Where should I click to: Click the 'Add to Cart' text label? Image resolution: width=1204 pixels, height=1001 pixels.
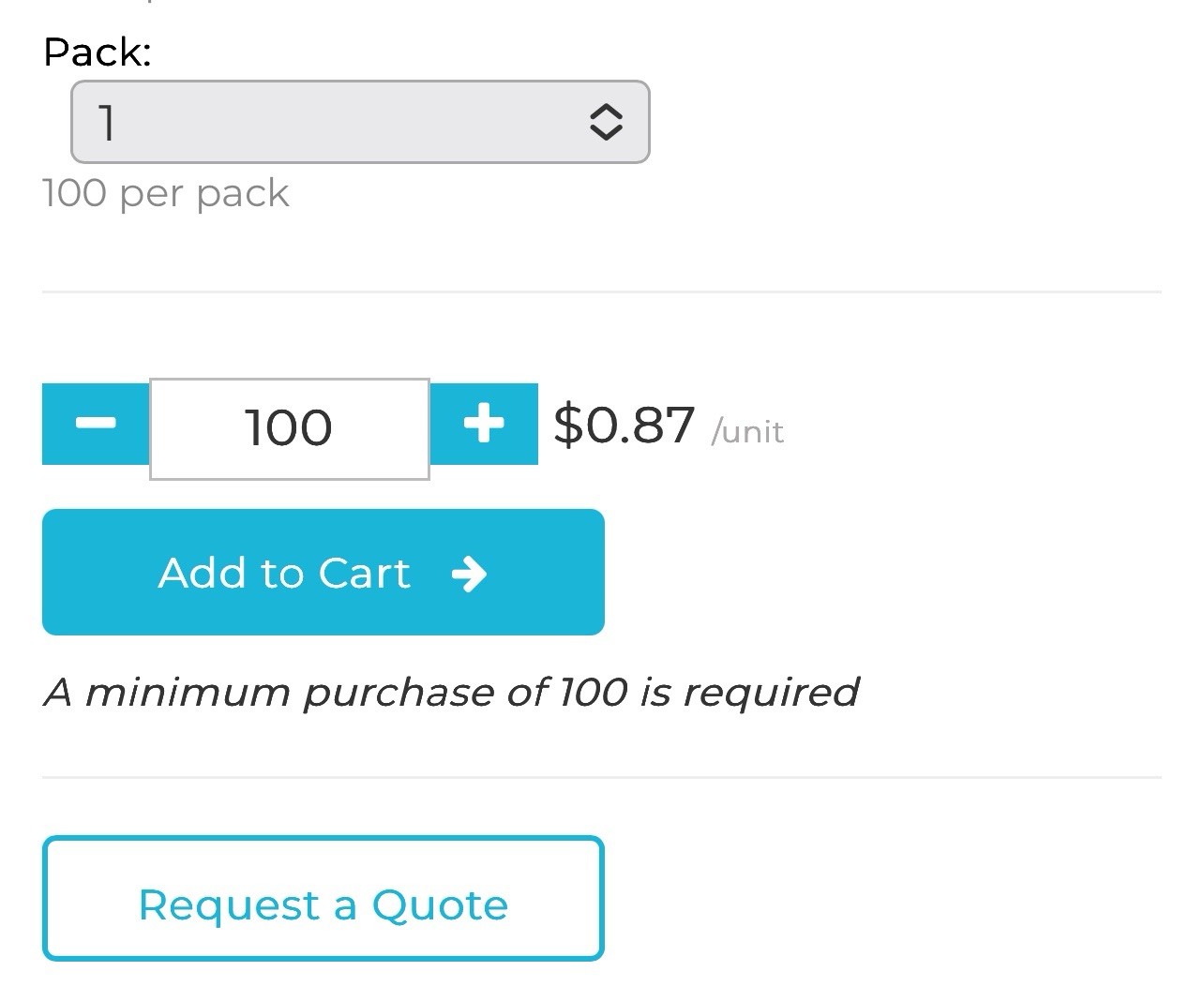284,573
